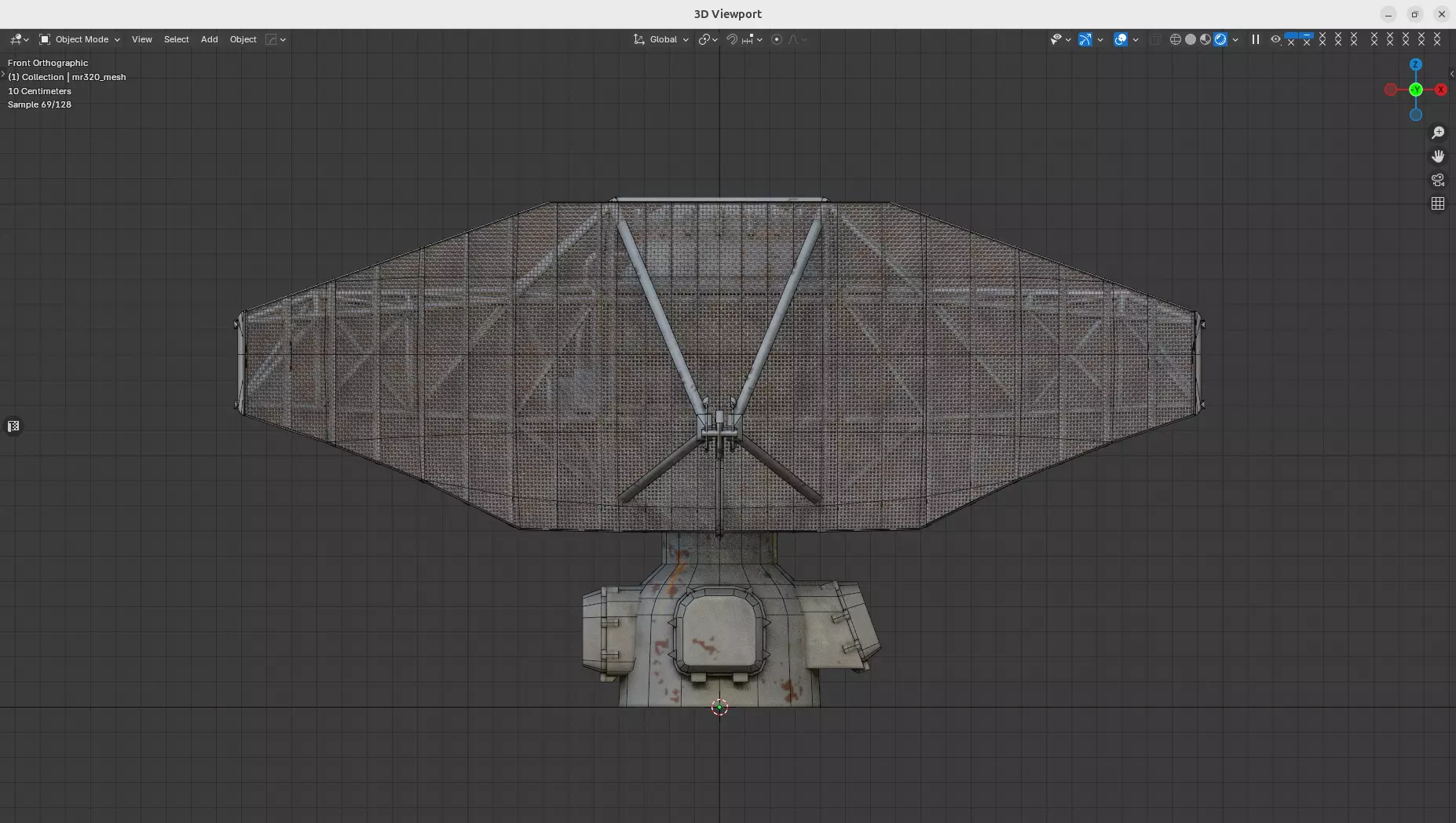Open the View menu

tap(142, 39)
